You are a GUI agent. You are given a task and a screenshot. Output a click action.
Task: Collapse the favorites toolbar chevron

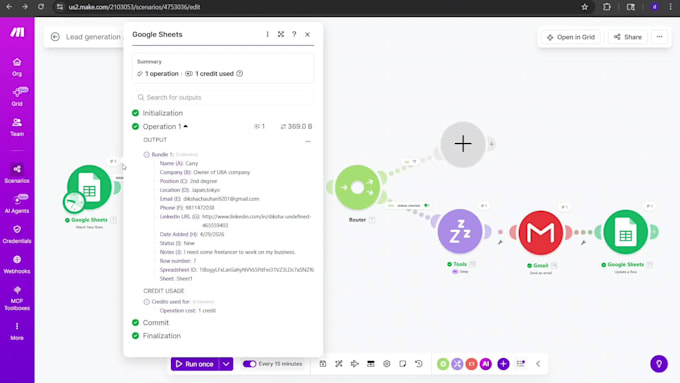(538, 364)
